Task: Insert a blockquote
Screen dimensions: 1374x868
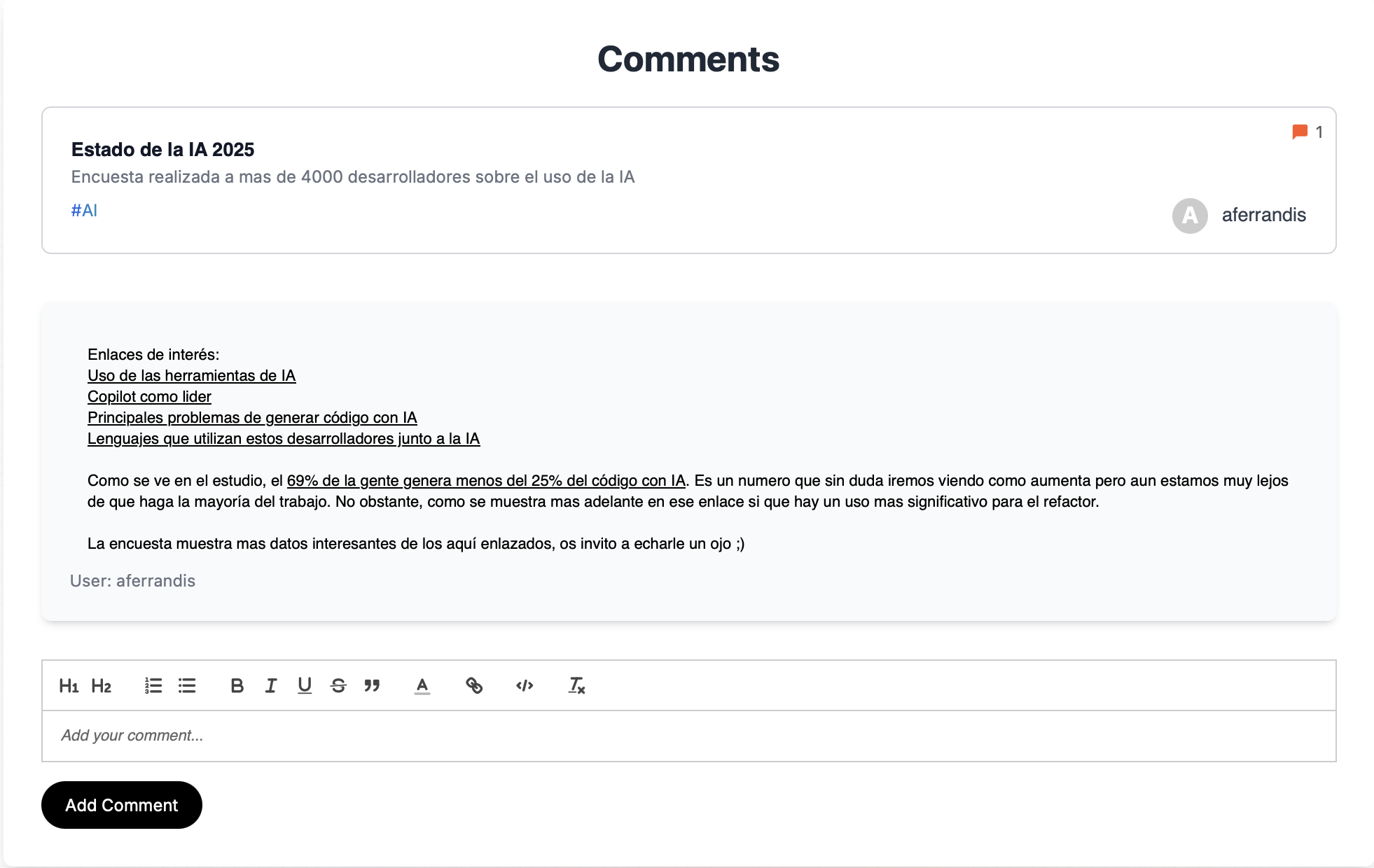Action: [x=372, y=686]
